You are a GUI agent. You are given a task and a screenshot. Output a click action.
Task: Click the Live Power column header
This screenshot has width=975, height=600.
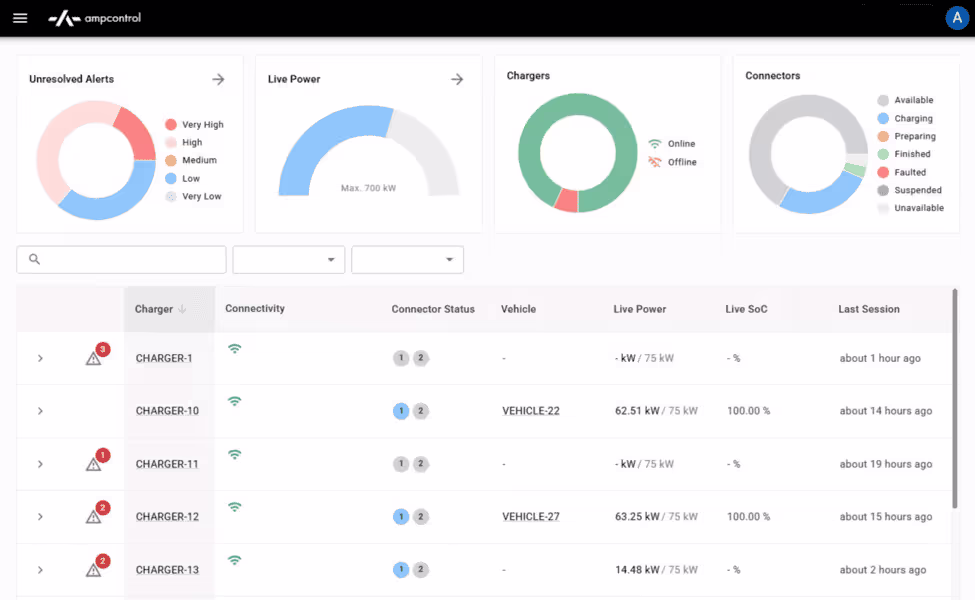pyautogui.click(x=640, y=309)
